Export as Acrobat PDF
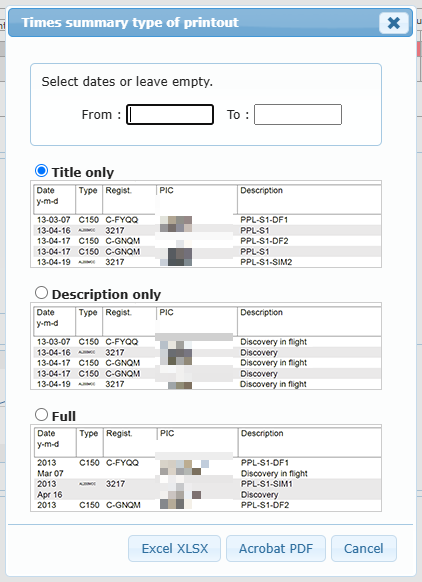422x582 pixels. 276,548
